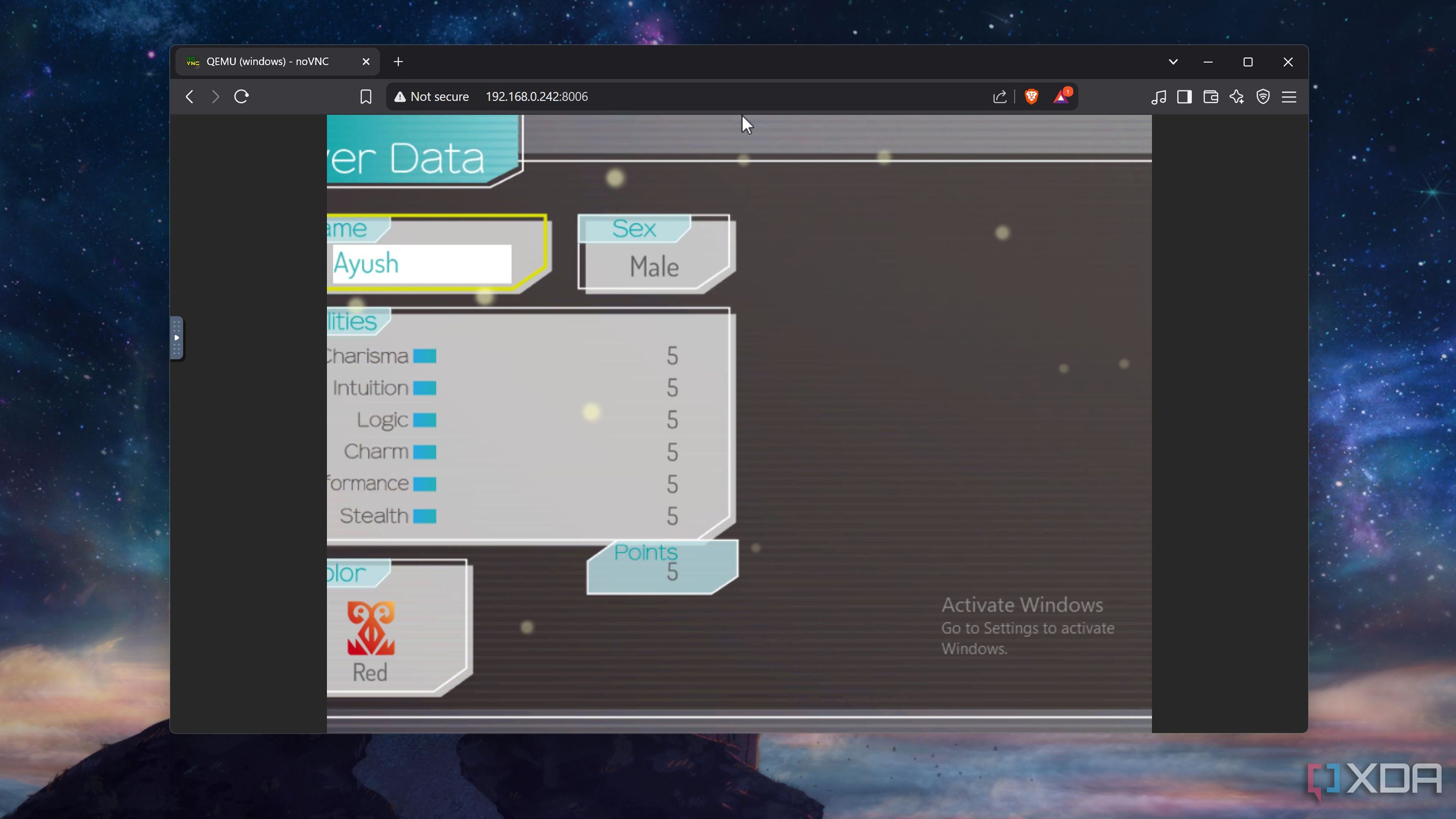Image resolution: width=1456 pixels, height=819 pixels.
Task: Toggle the browser sidebar panel icon
Action: pos(1185,97)
